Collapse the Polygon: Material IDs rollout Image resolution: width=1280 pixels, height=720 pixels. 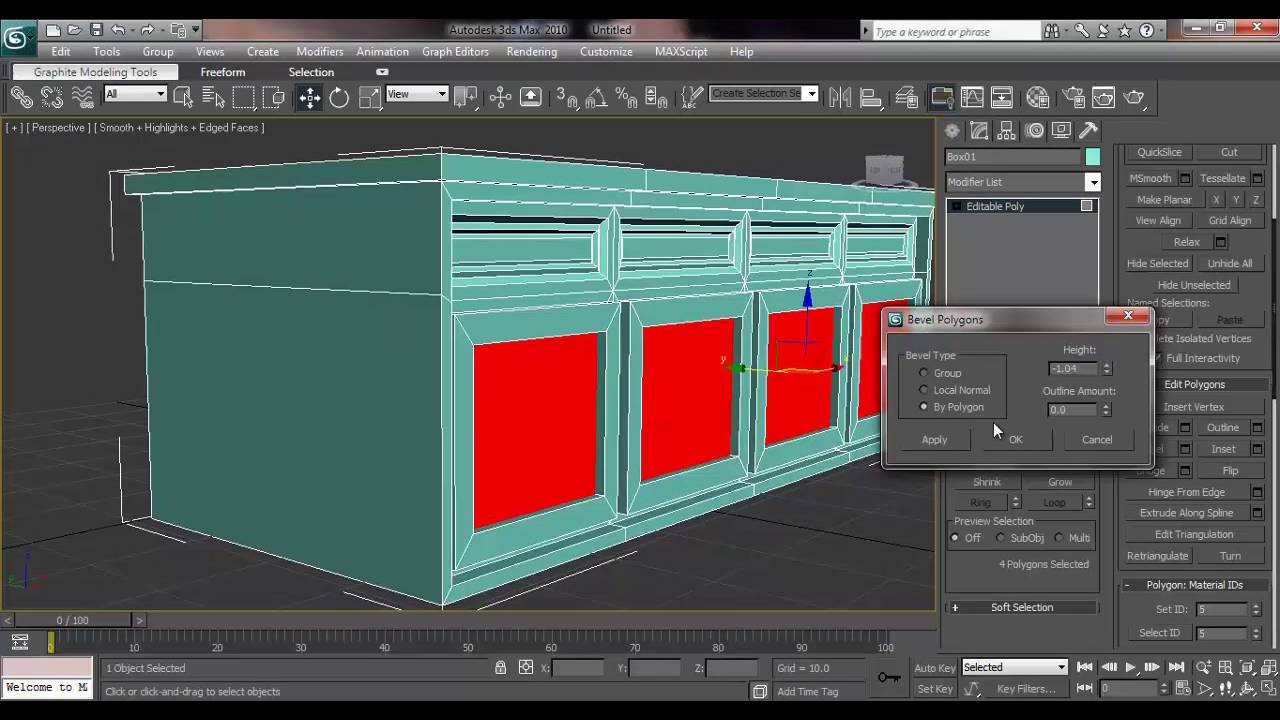[x=1194, y=585]
